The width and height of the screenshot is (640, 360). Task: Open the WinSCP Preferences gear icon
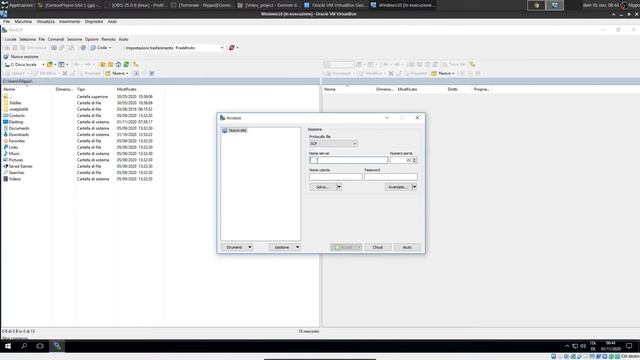(83, 48)
